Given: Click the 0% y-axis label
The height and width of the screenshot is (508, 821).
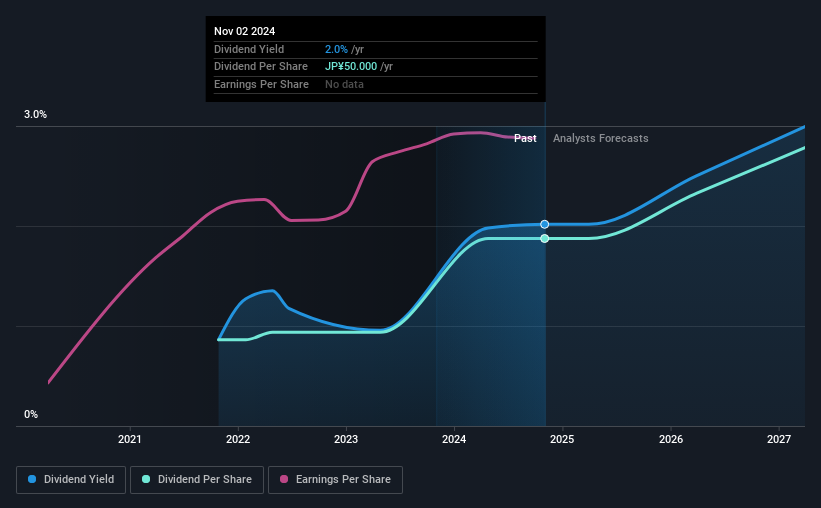Looking at the screenshot, I should click(31, 414).
